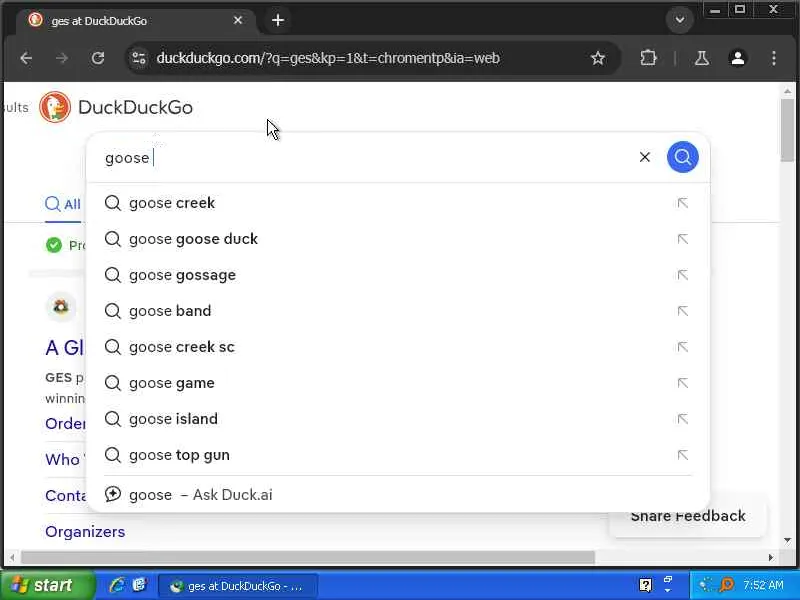Reload the page with the refresh icon
The width and height of the screenshot is (800, 600).
[x=98, y=58]
